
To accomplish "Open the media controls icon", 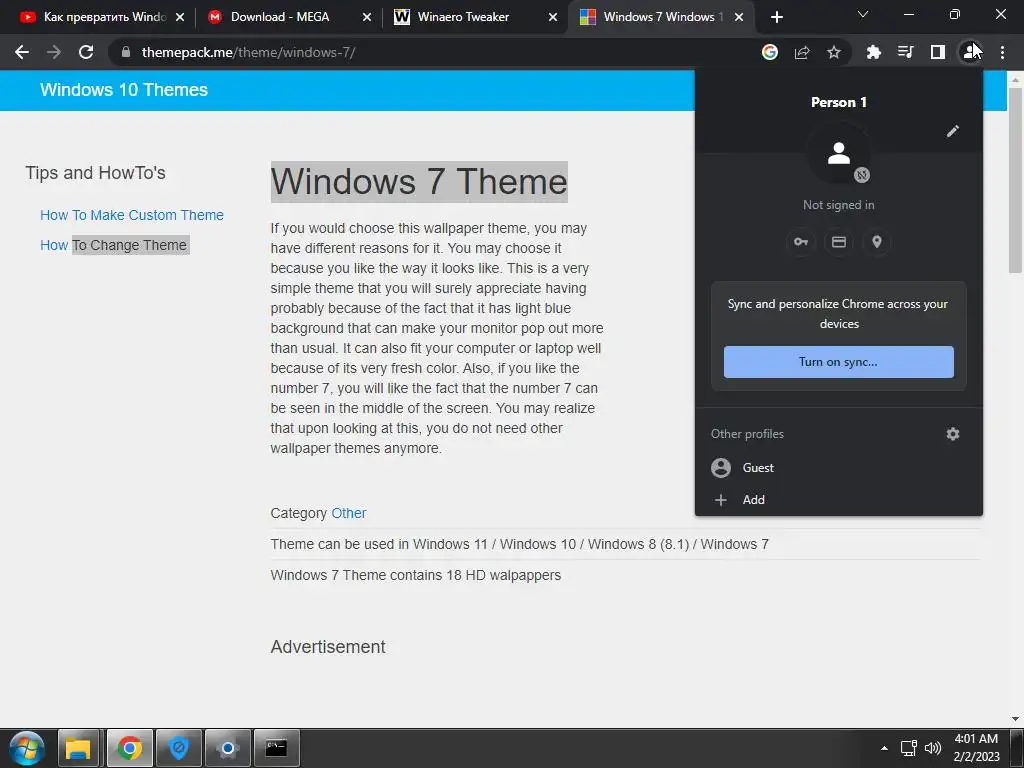I will pyautogui.click(x=905, y=52).
